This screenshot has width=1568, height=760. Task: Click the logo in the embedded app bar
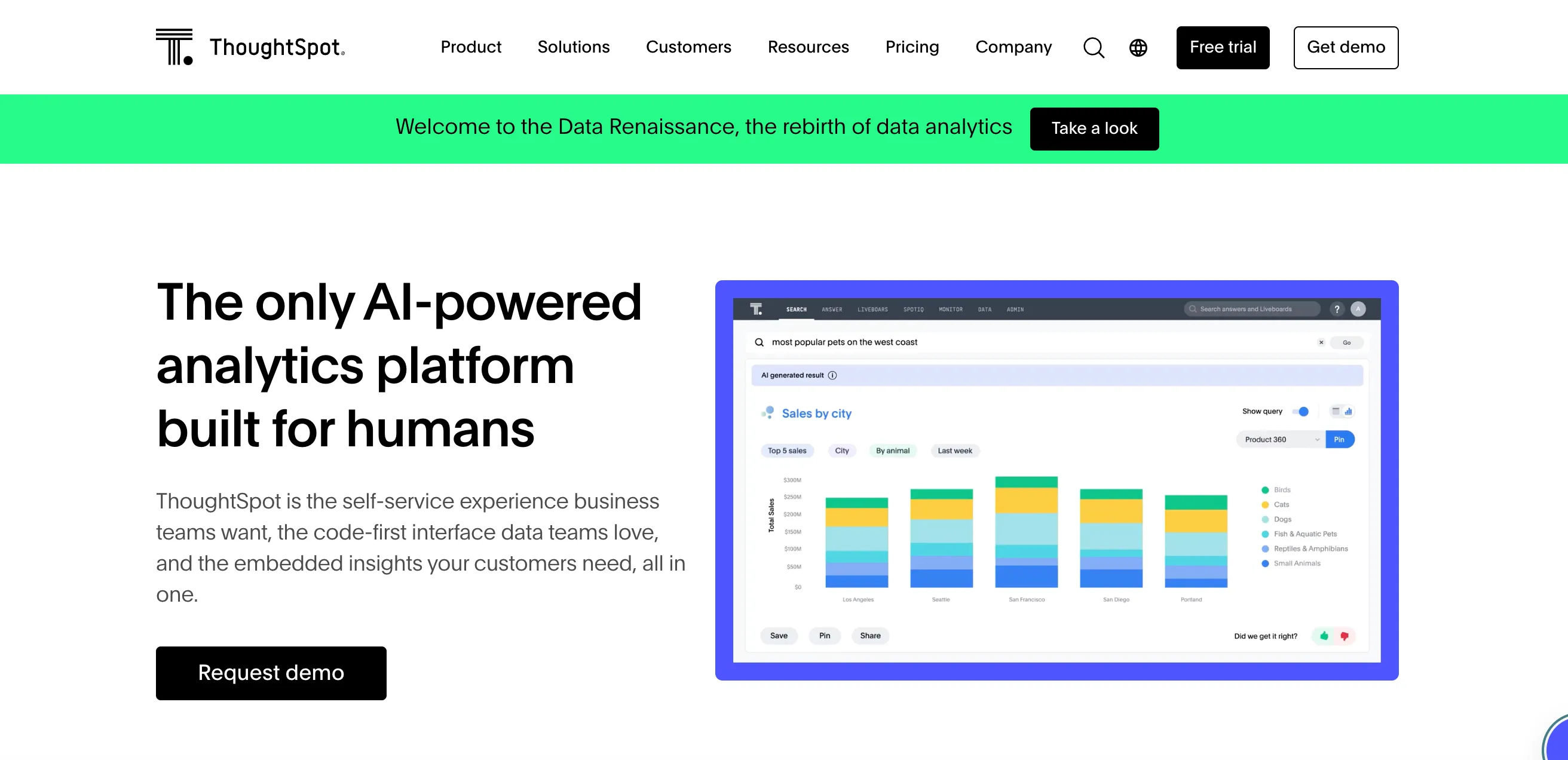(755, 309)
